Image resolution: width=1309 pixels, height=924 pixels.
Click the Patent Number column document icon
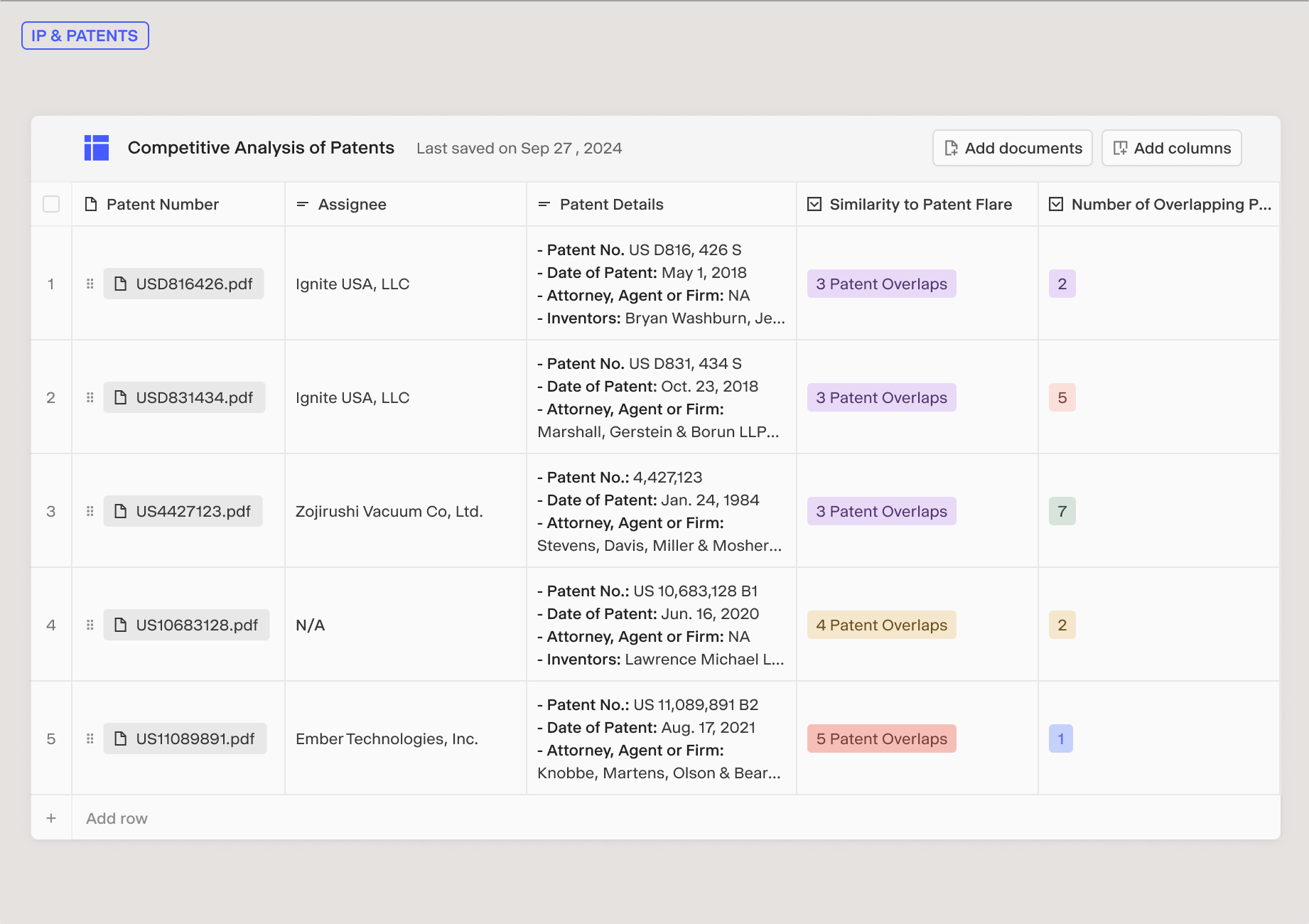coord(91,205)
